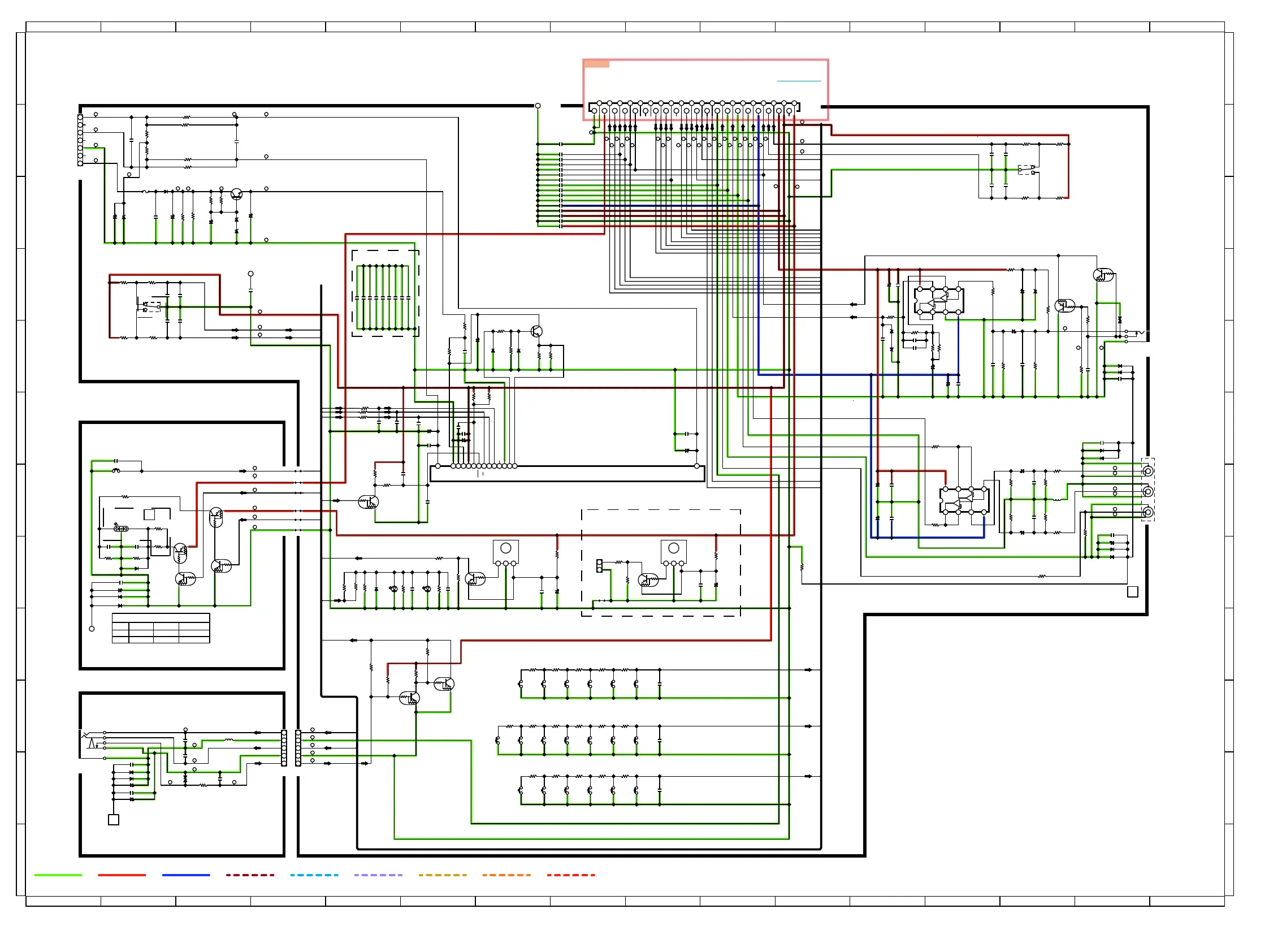Pick the orange dashed legend line

506,875
